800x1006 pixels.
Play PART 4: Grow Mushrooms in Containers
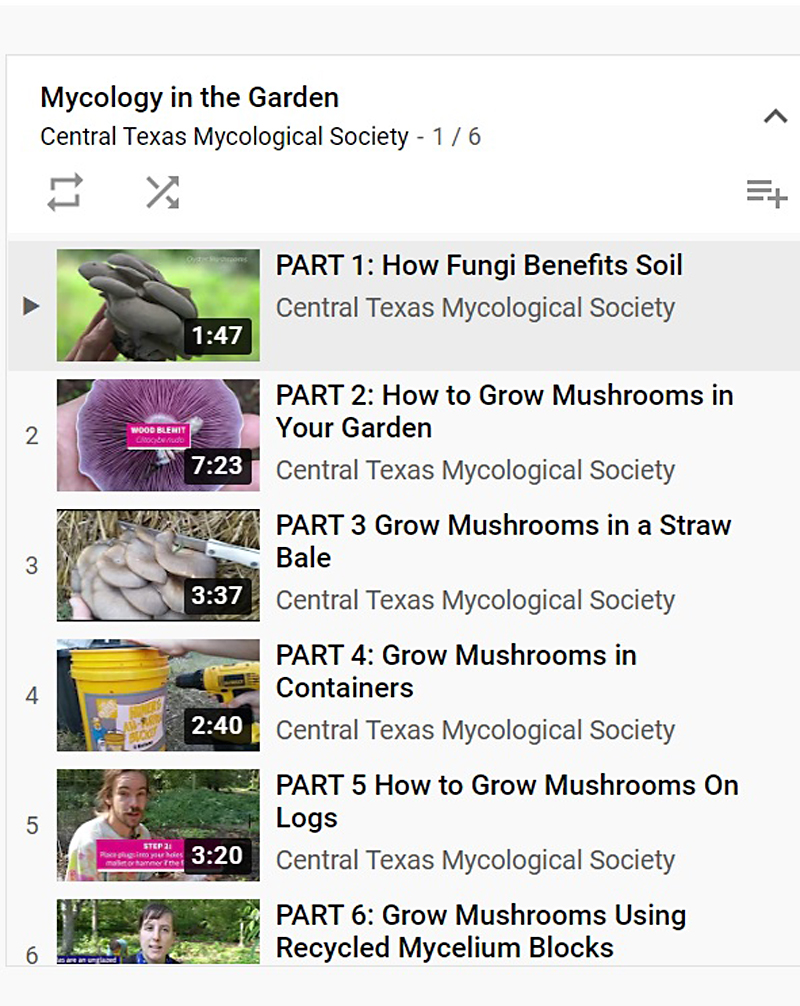[456, 671]
